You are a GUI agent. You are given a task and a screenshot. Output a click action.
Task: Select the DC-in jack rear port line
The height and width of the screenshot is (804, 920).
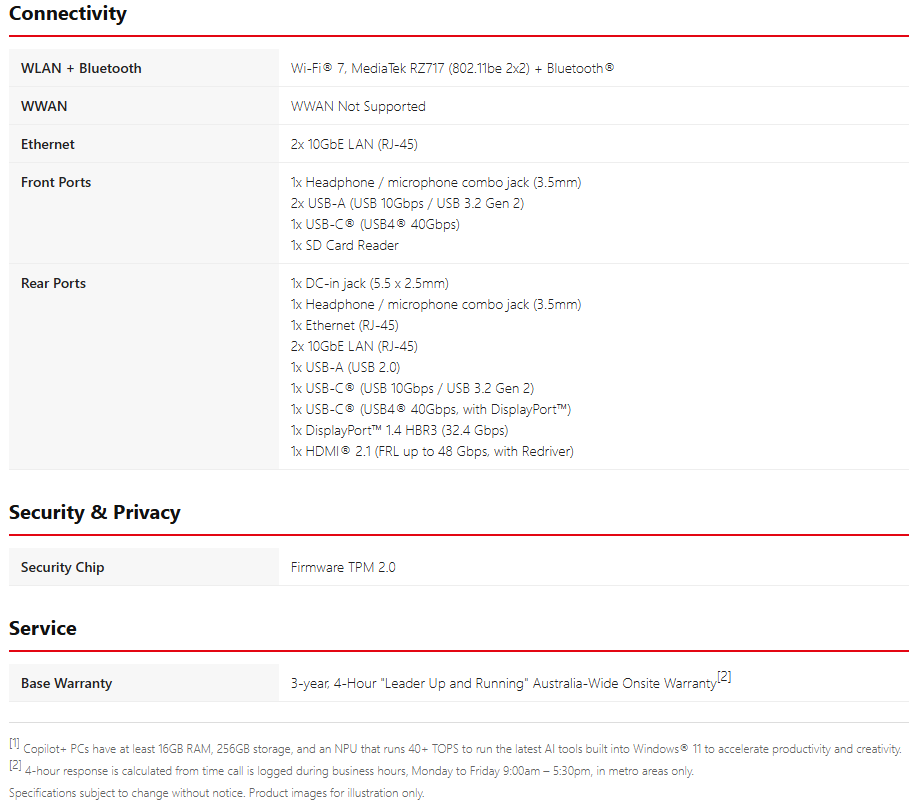point(370,283)
